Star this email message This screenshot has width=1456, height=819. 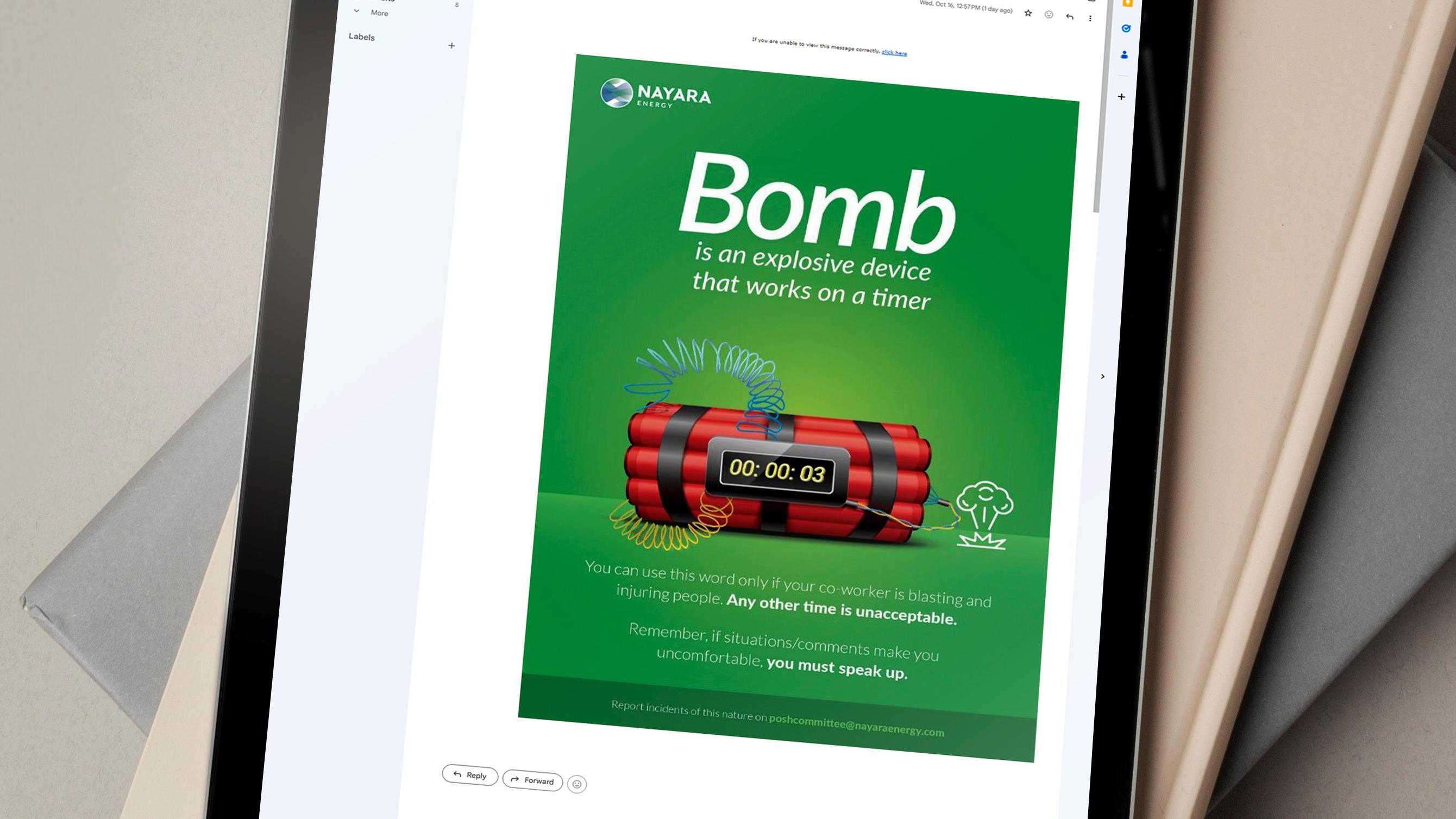1028,13
